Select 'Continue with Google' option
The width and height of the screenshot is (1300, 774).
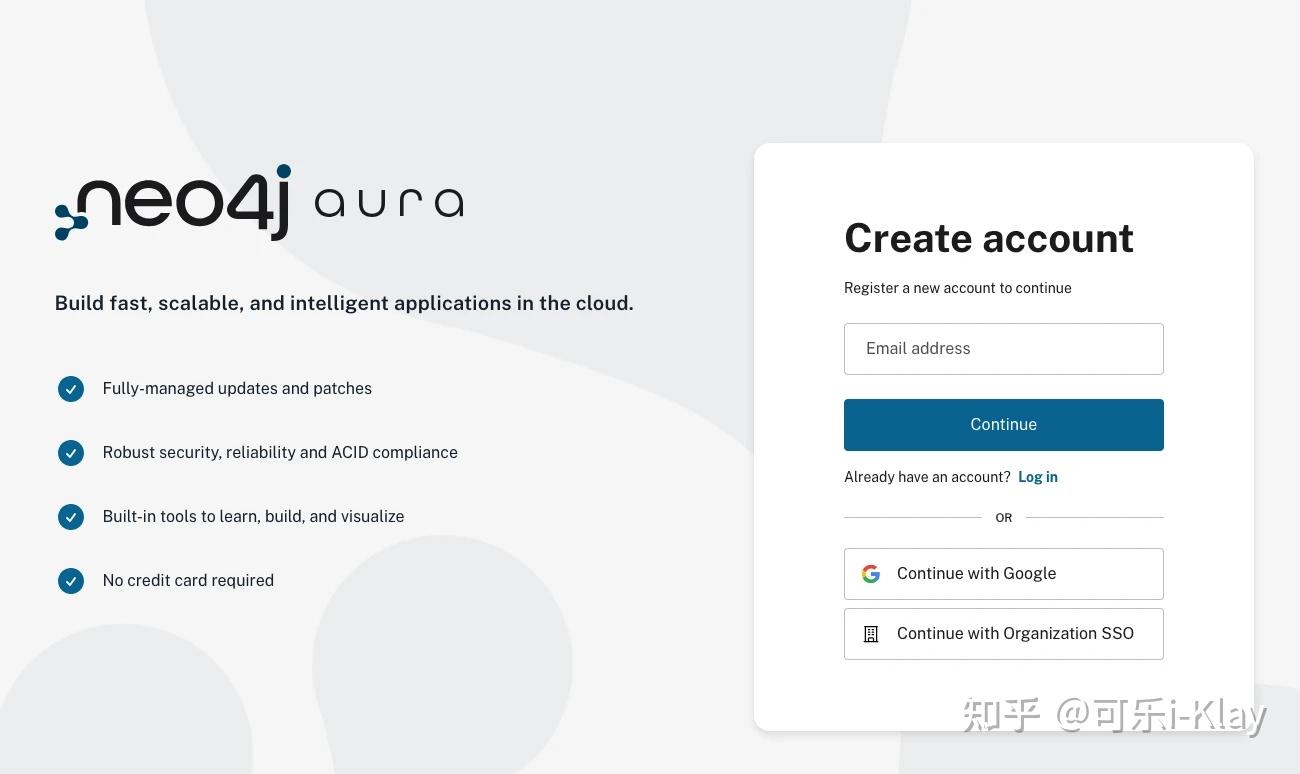coord(1003,573)
